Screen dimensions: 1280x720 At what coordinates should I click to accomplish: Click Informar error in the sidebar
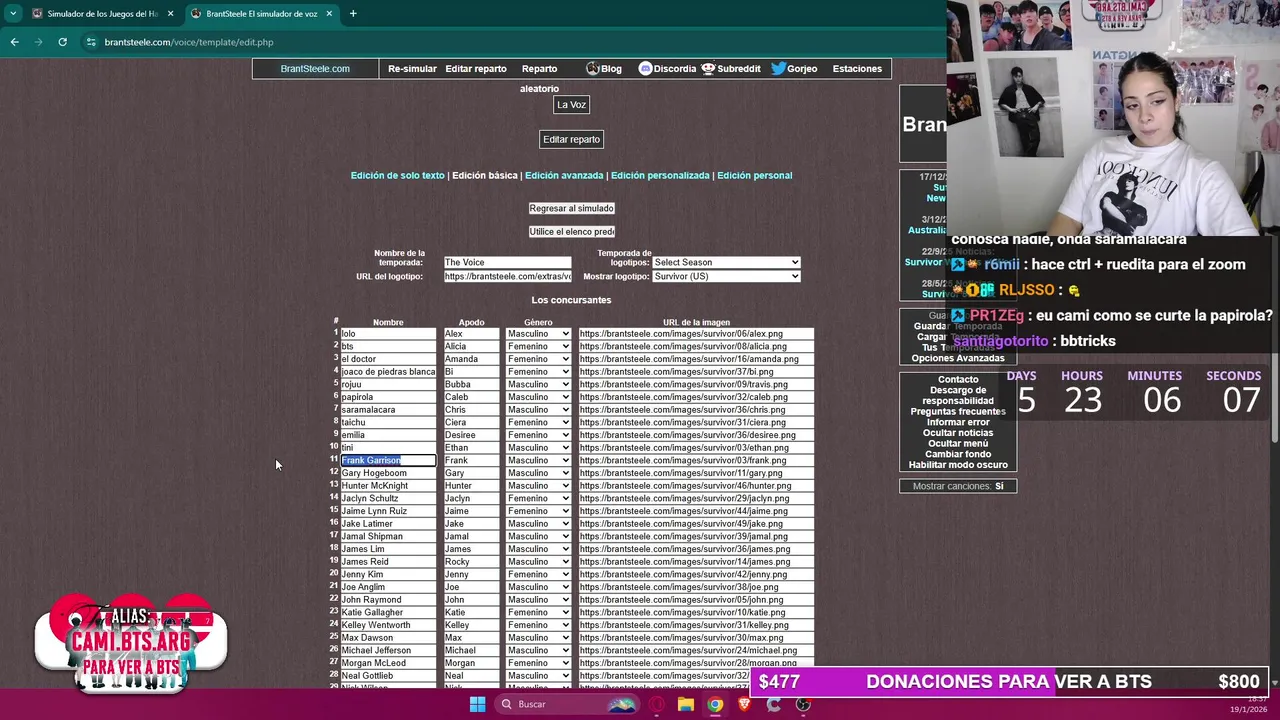click(958, 423)
